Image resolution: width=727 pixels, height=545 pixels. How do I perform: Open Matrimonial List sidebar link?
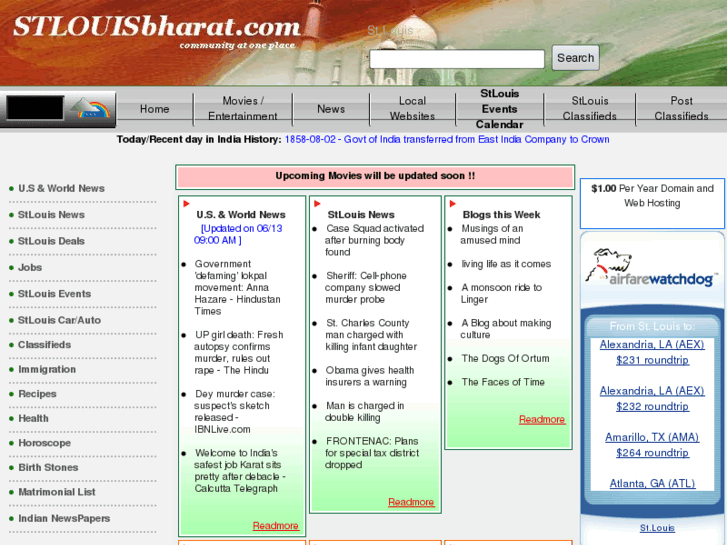point(57,493)
